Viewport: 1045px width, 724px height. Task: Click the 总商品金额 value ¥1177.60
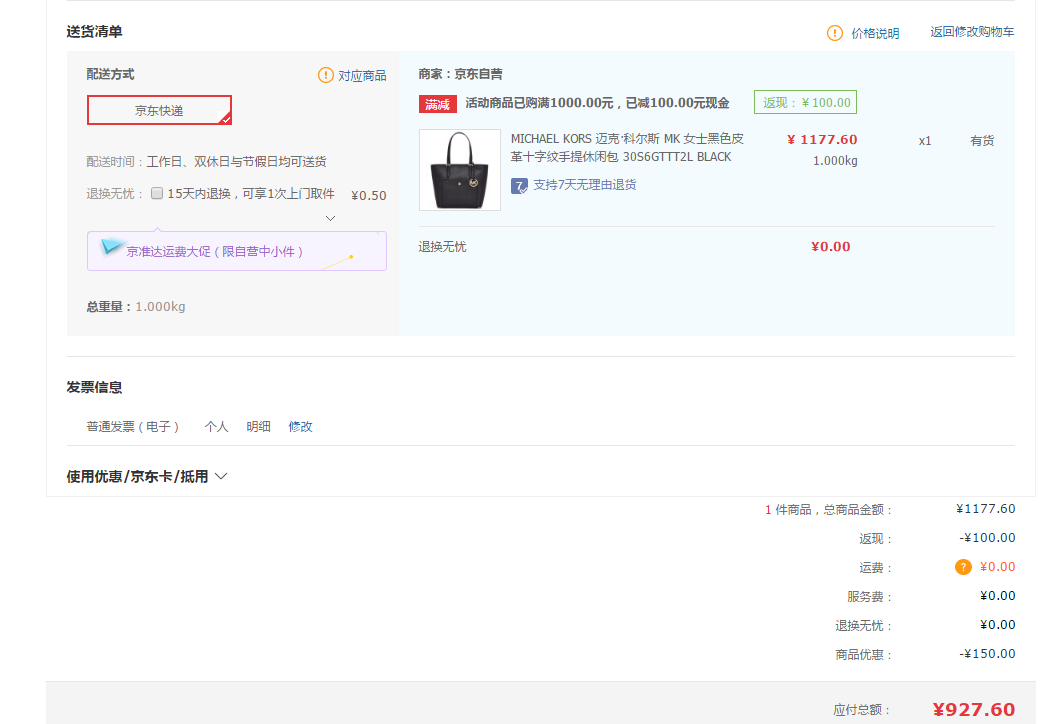986,509
